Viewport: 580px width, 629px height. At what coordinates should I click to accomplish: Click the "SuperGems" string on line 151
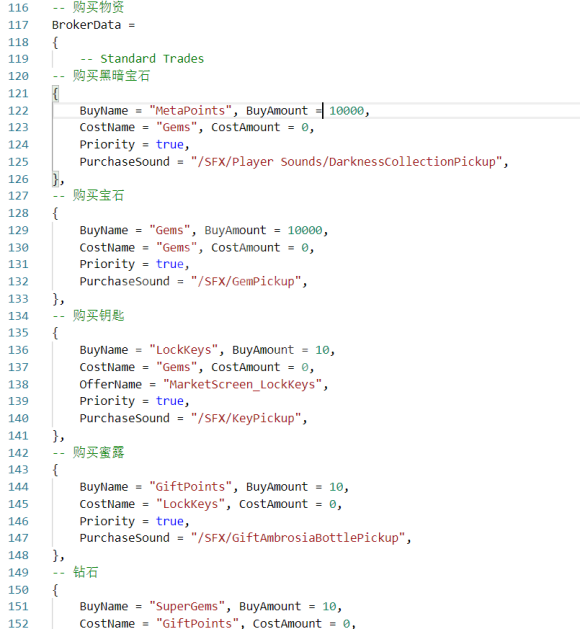(187, 607)
